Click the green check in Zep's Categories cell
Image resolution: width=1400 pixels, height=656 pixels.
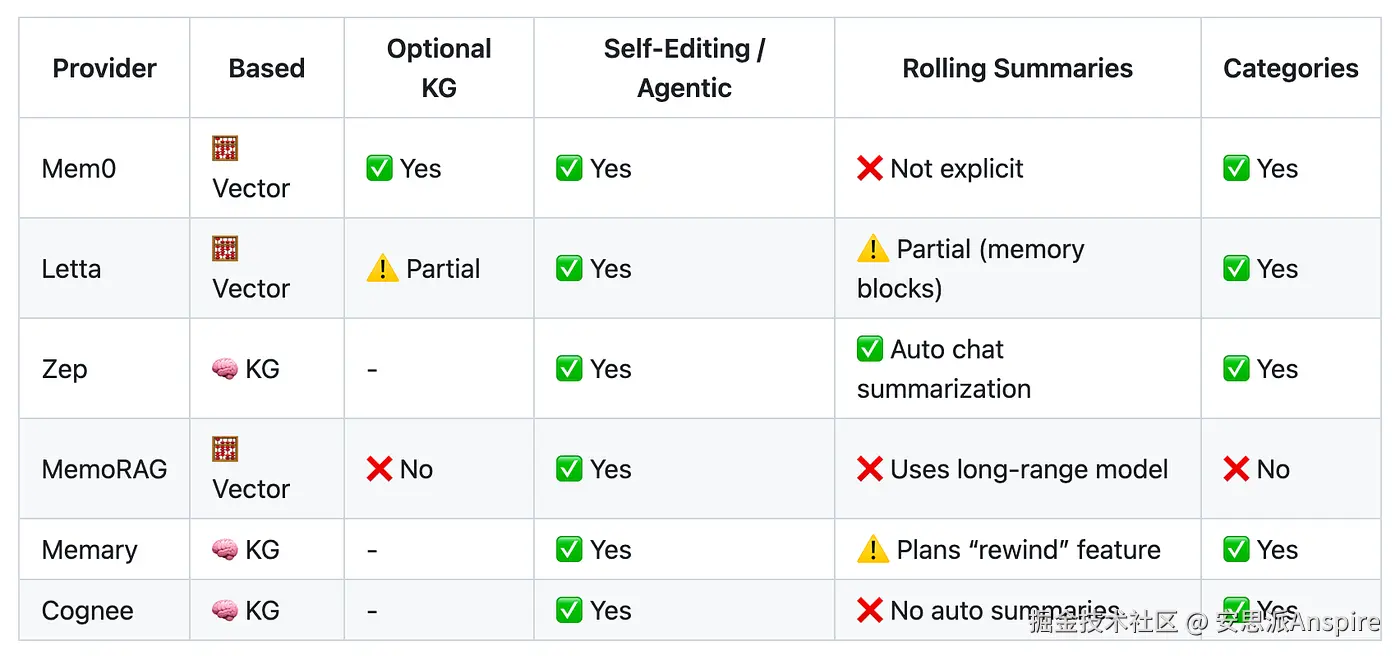[1236, 369]
